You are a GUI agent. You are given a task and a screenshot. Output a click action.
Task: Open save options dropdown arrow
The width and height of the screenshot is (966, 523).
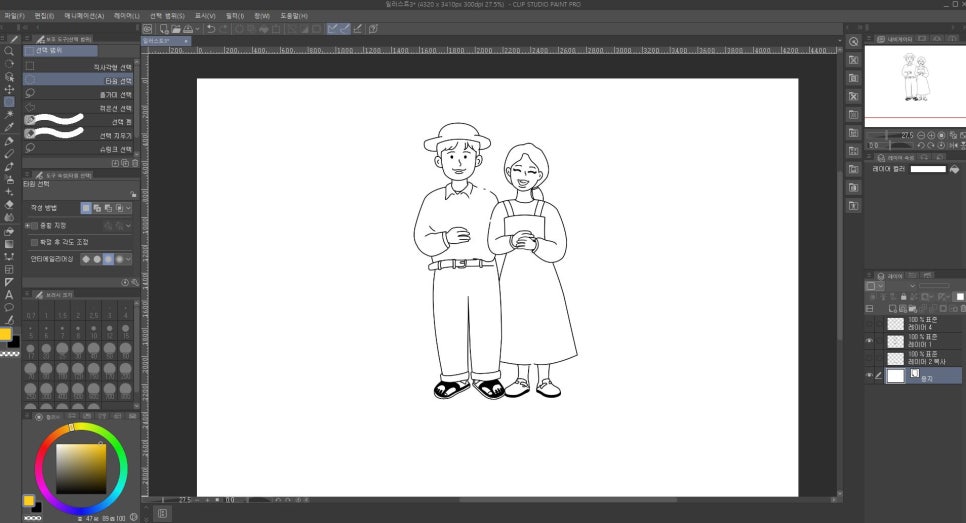(x=197, y=29)
